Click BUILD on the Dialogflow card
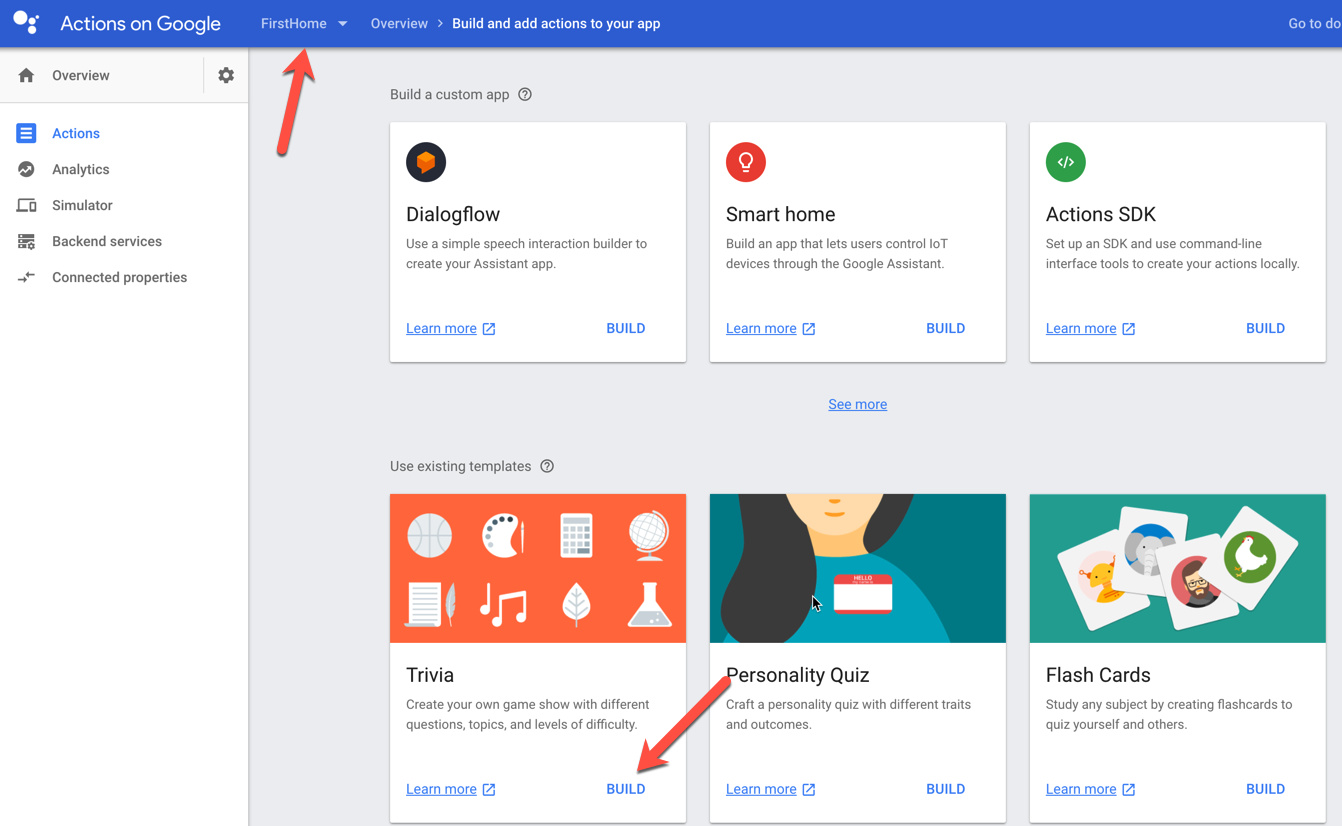Image resolution: width=1342 pixels, height=826 pixels. [x=626, y=328]
